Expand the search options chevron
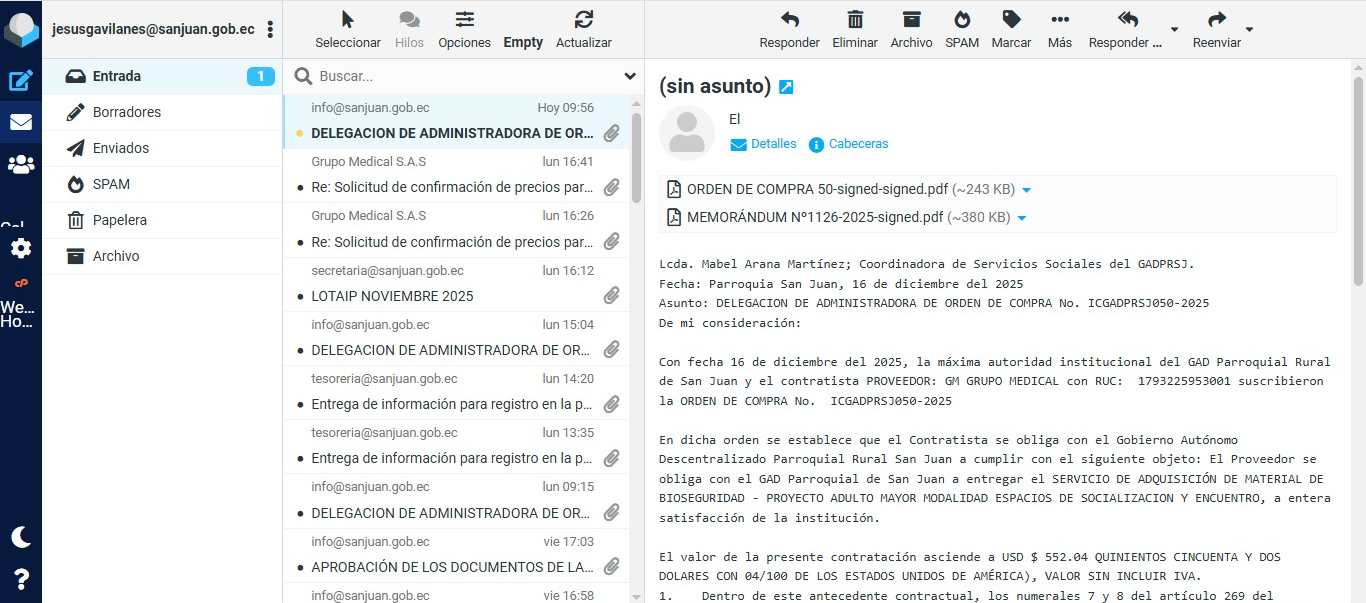 click(x=630, y=76)
